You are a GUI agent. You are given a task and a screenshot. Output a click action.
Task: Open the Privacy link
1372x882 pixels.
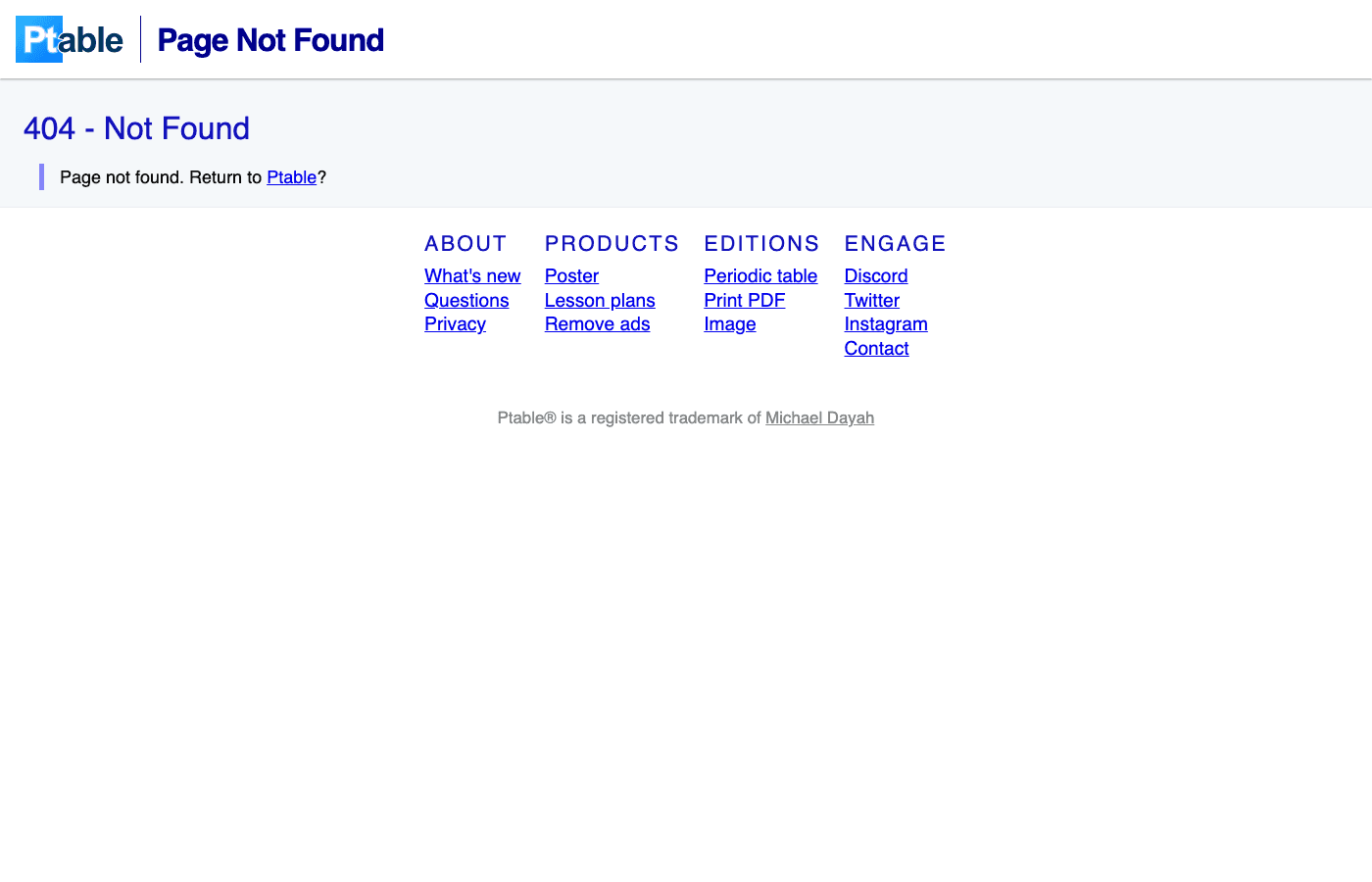click(455, 324)
